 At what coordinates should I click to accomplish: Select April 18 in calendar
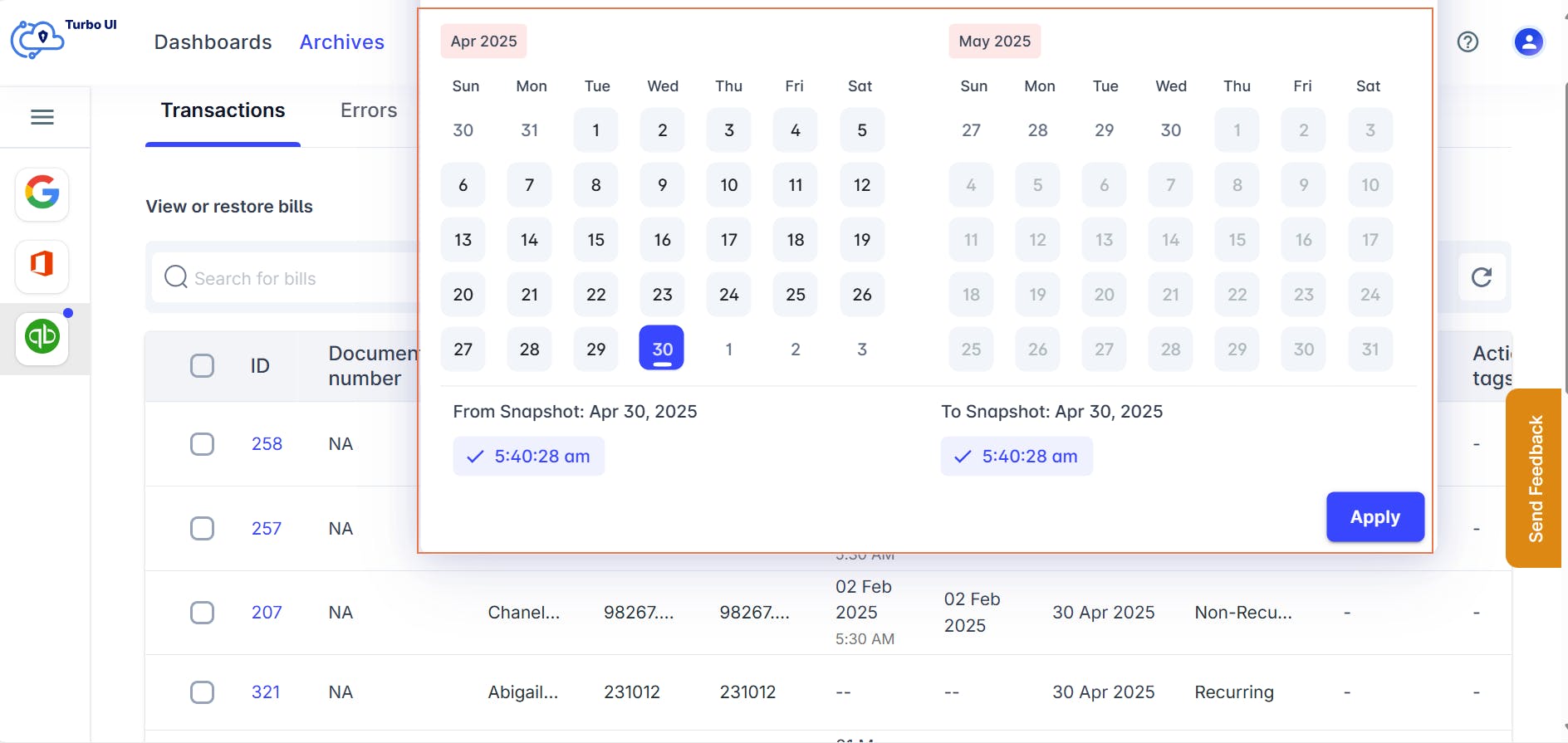[x=795, y=240]
